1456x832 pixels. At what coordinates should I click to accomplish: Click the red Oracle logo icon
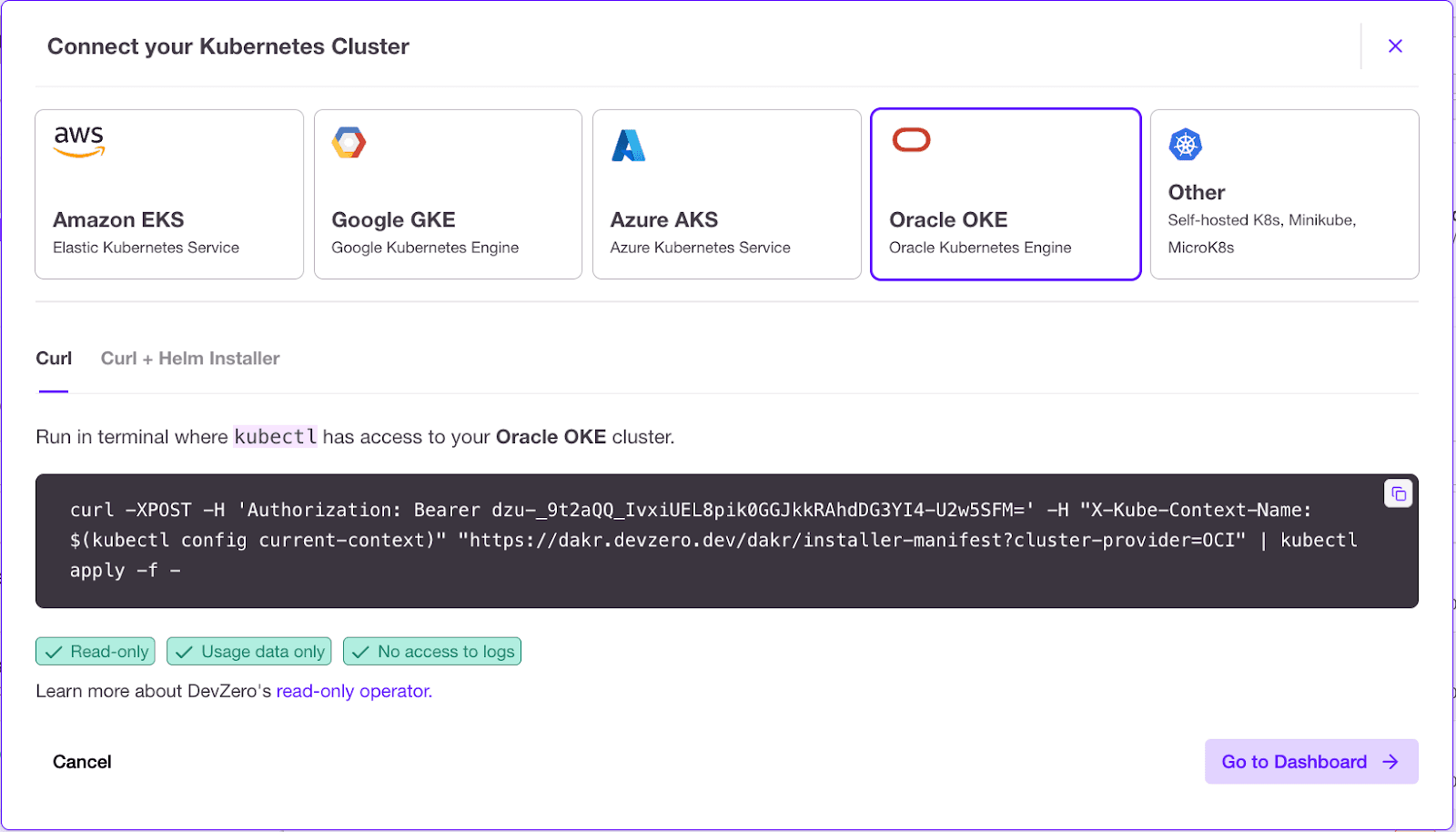[911, 140]
